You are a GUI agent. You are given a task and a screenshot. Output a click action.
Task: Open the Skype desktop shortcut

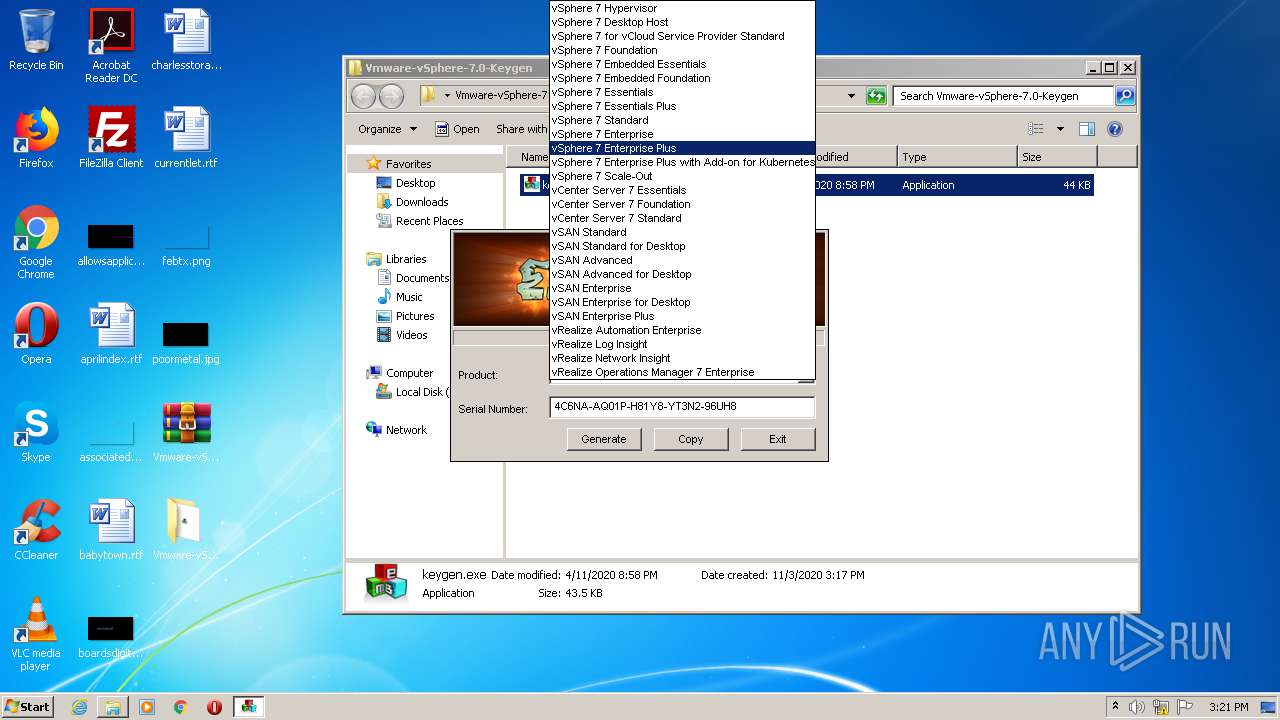tap(36, 432)
